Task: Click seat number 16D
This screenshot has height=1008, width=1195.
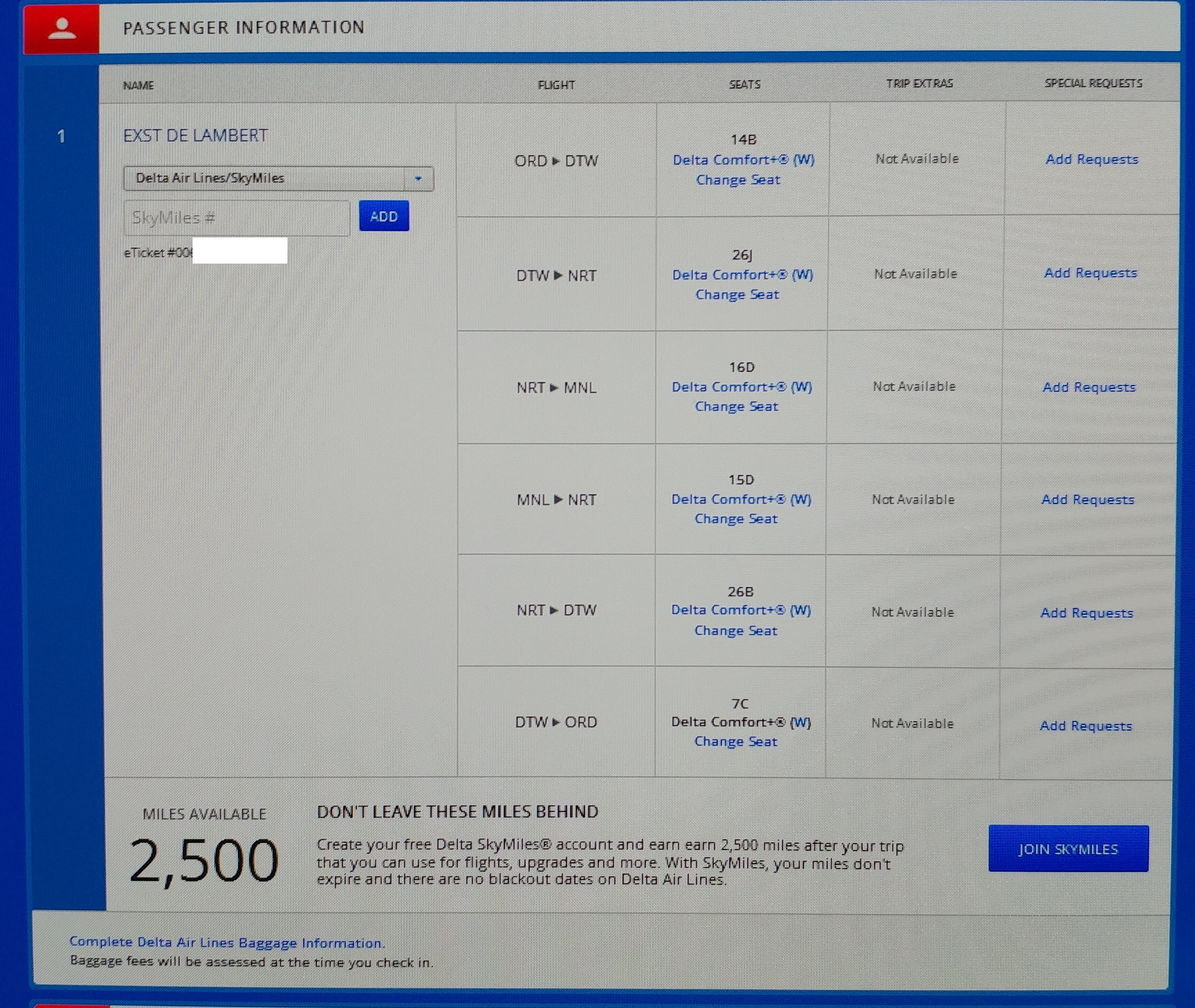Action: point(742,367)
